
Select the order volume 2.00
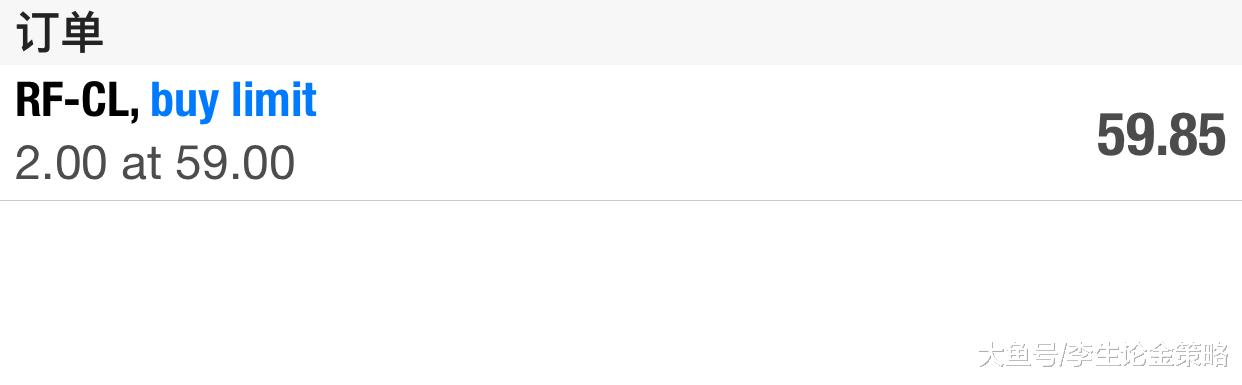60,163
